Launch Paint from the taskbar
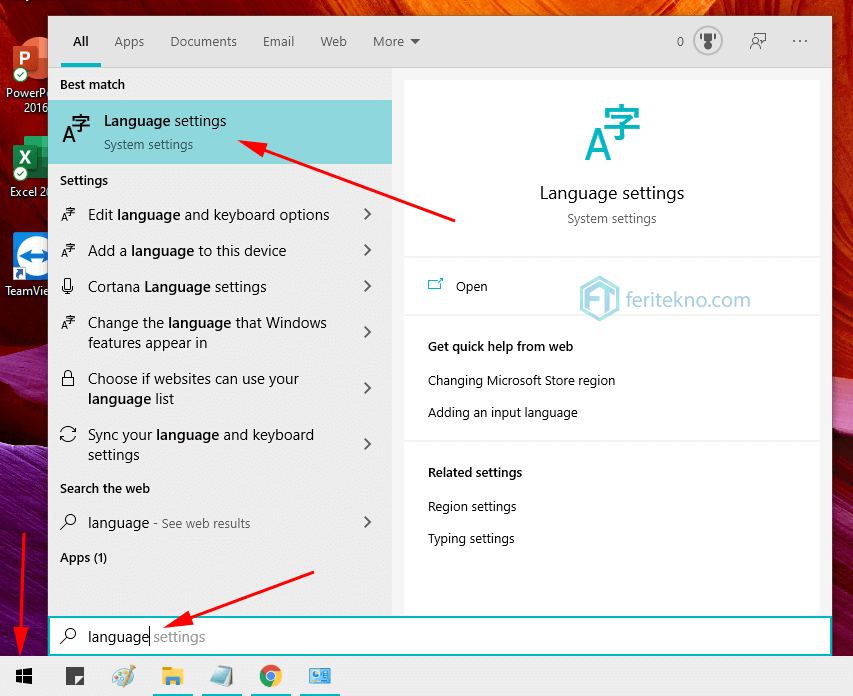Viewport: 853px width, 696px height. point(123,676)
